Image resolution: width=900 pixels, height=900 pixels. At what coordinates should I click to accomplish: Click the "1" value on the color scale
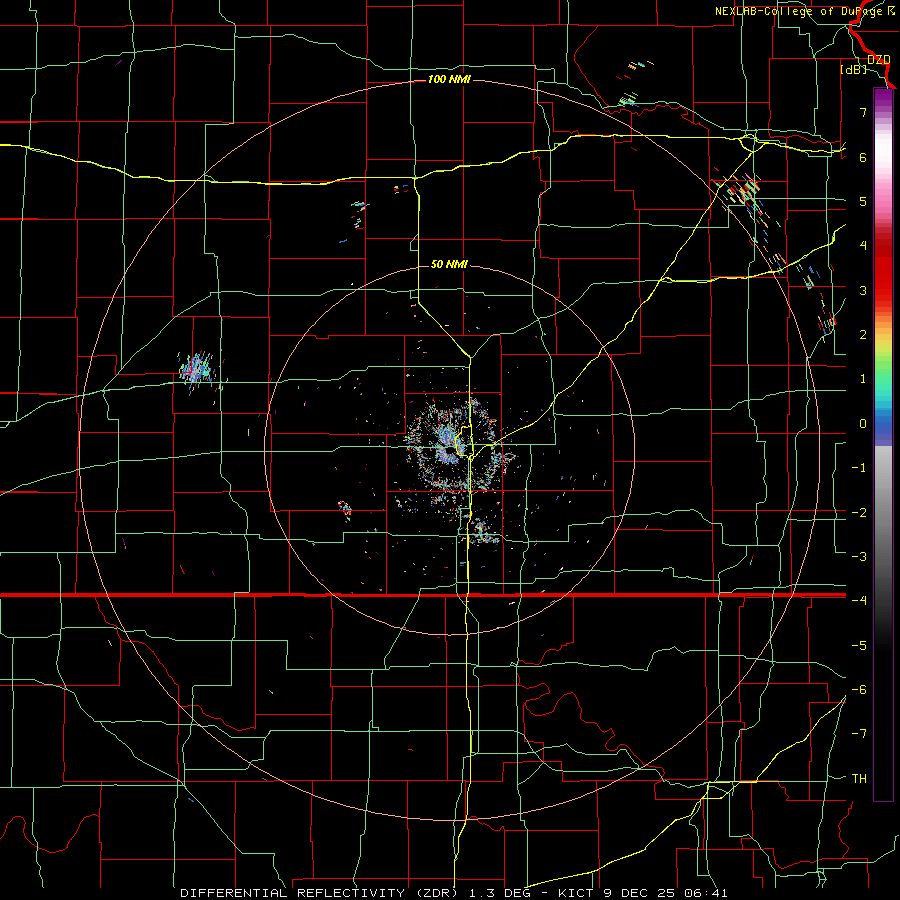[863, 379]
